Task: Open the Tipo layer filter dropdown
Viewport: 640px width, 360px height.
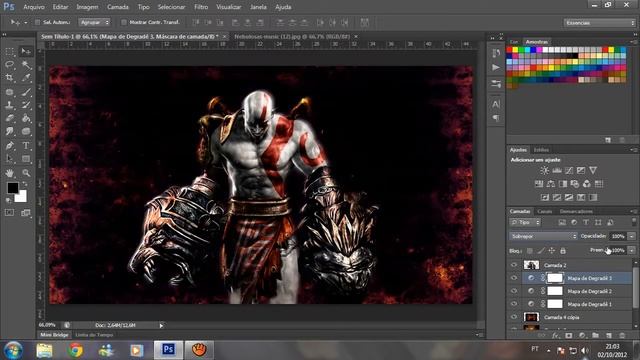Action: click(x=525, y=222)
